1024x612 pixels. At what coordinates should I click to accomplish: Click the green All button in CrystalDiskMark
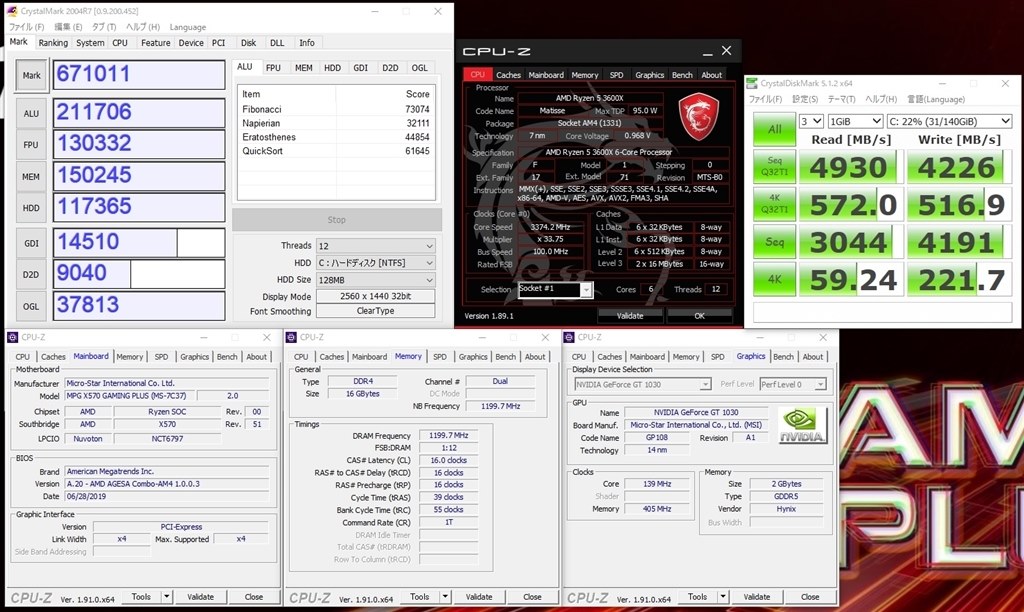tap(775, 129)
